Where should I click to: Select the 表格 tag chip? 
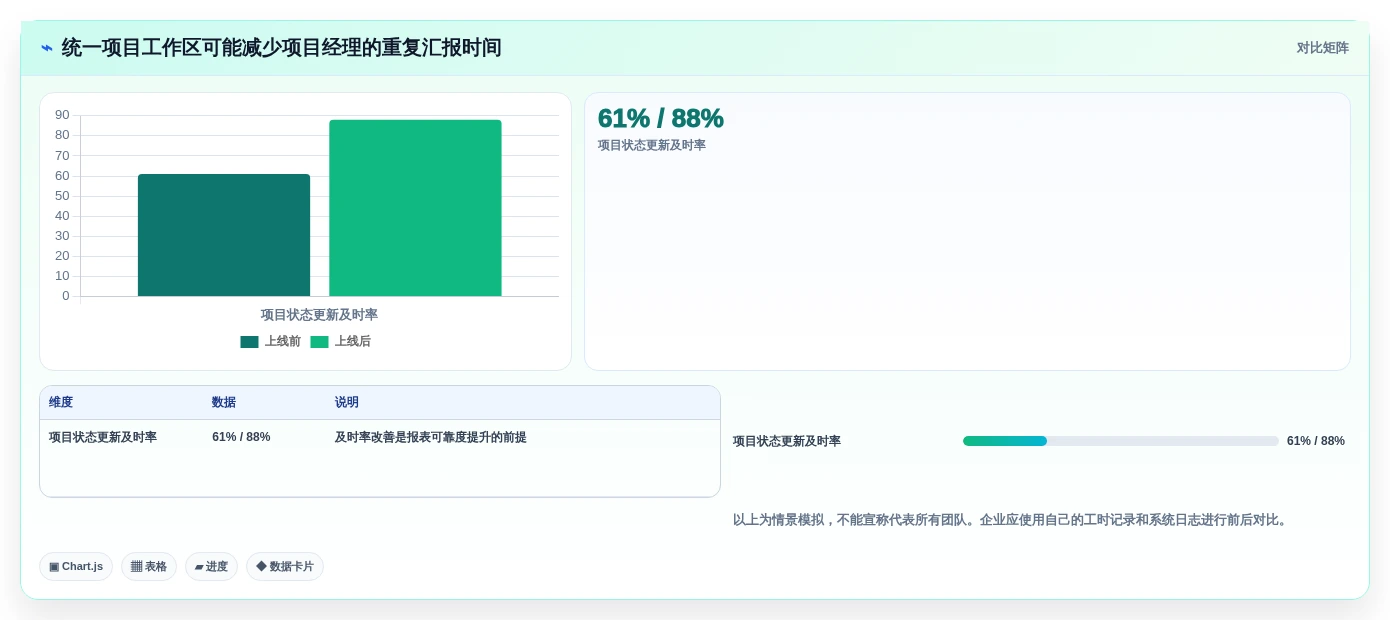click(149, 566)
